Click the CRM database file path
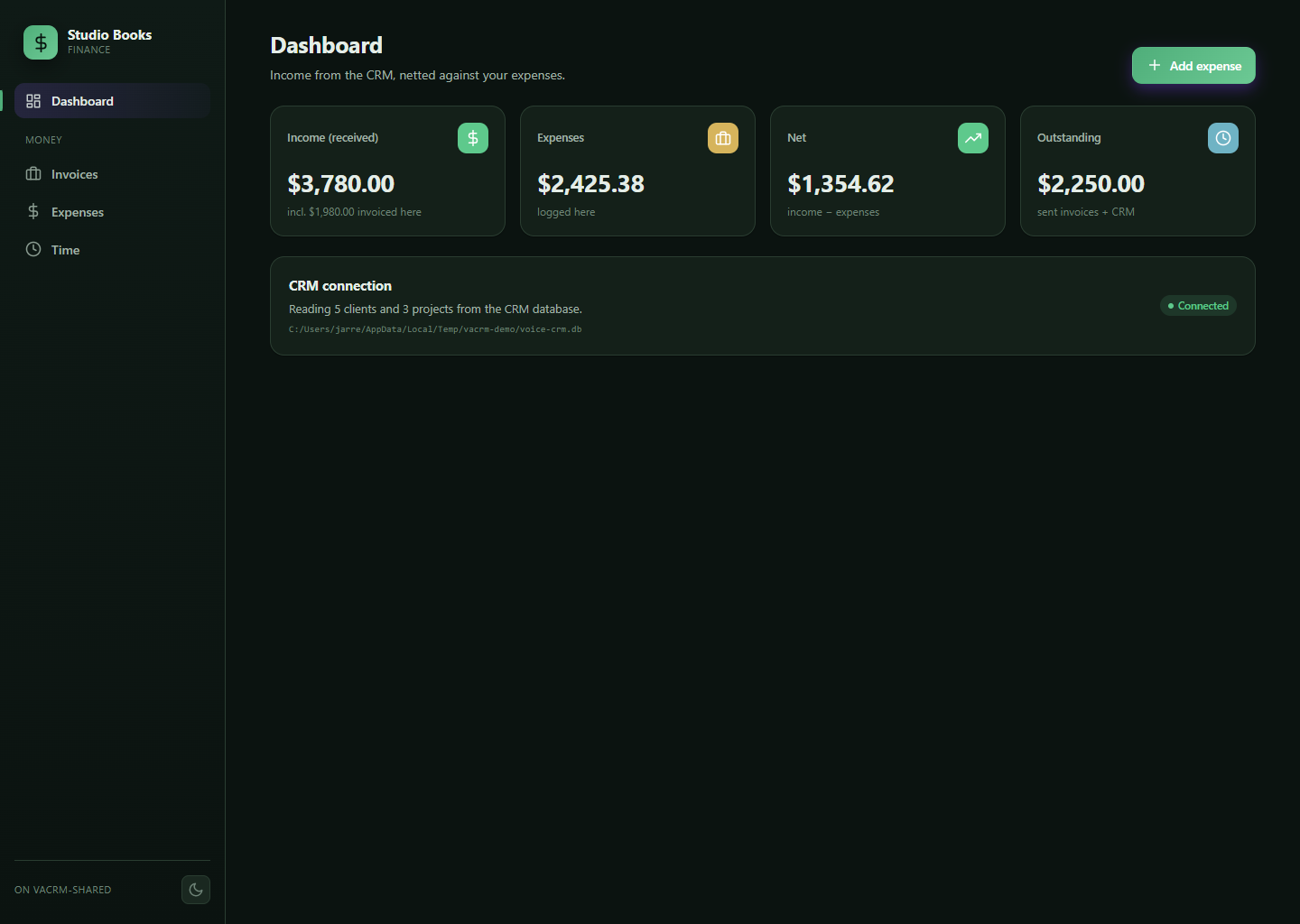 435,329
